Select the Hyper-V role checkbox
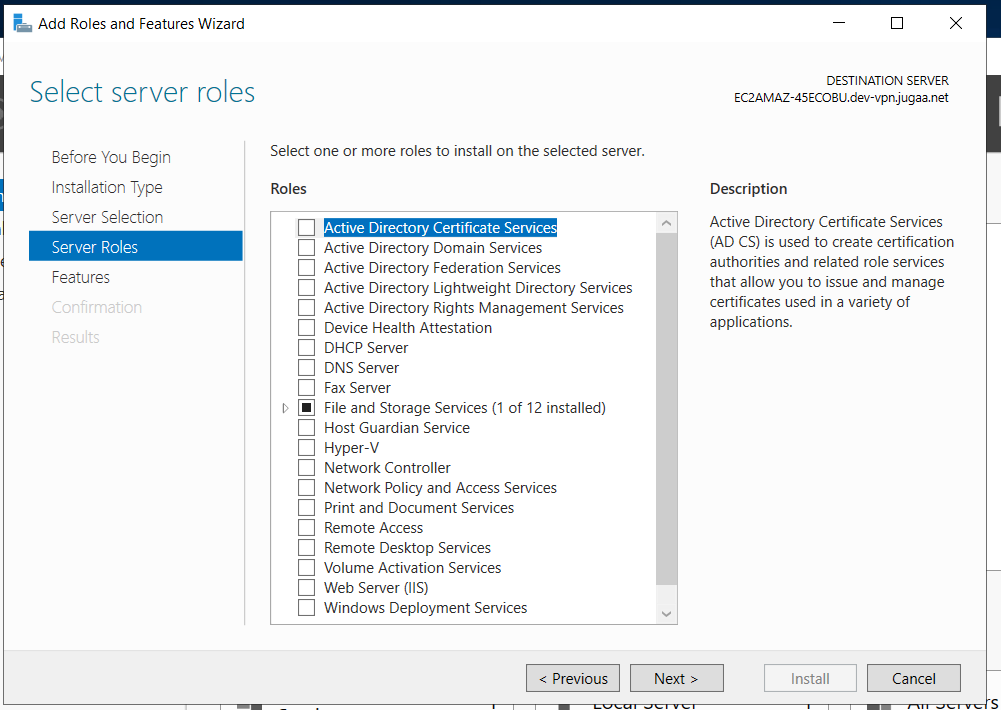The image size is (1001, 710). pyautogui.click(x=306, y=448)
